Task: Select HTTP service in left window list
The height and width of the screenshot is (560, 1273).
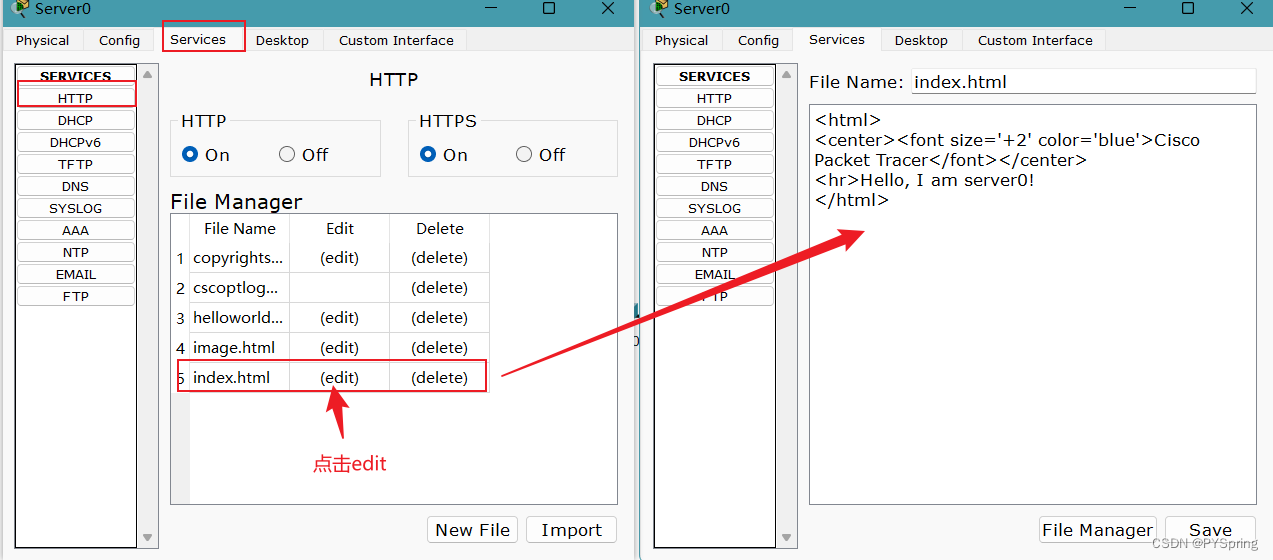Action: click(x=75, y=98)
